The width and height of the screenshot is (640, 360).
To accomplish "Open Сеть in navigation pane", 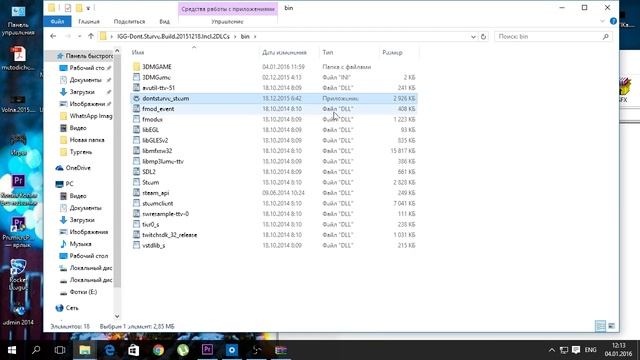I will point(67,308).
